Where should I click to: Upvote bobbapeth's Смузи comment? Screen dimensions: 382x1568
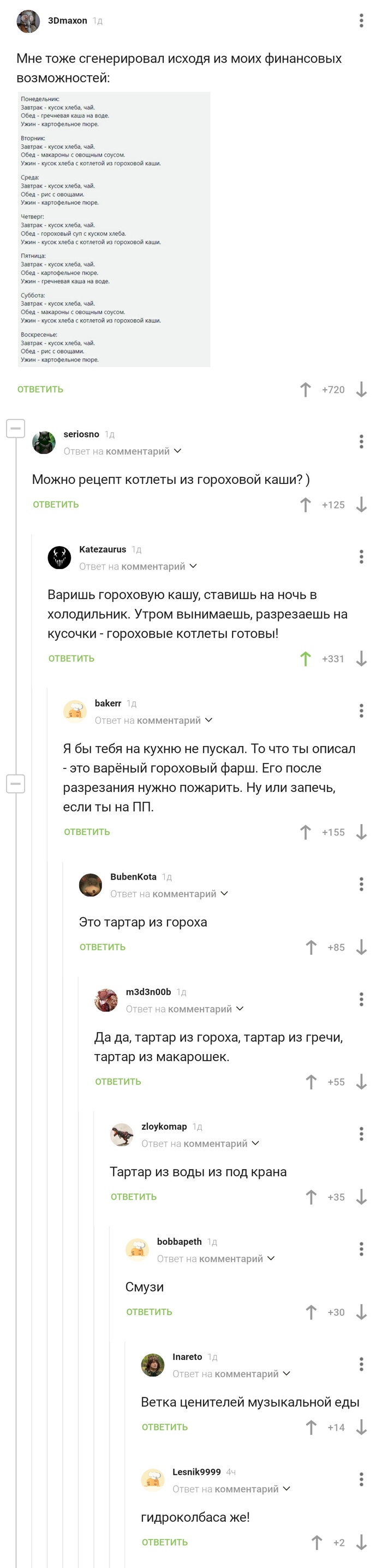pos(311,1312)
